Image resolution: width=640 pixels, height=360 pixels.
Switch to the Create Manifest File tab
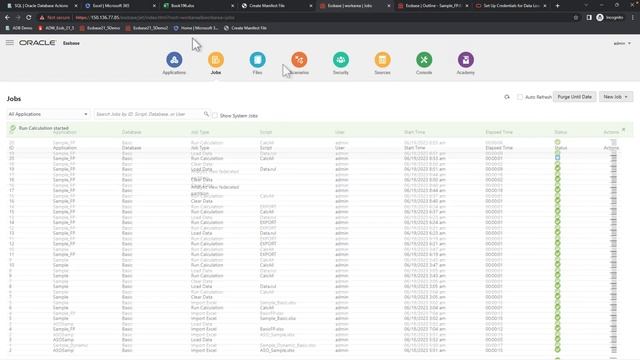pos(275,6)
